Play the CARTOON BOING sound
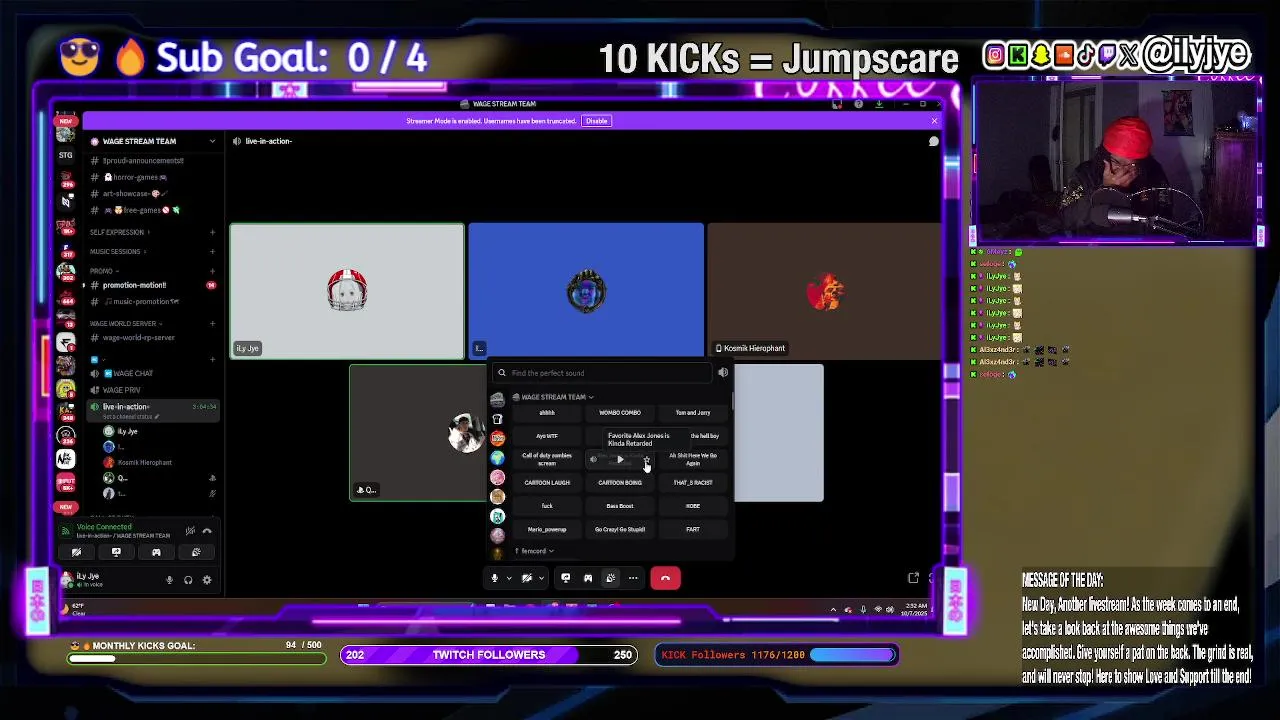This screenshot has height=720, width=1280. pyautogui.click(x=620, y=483)
